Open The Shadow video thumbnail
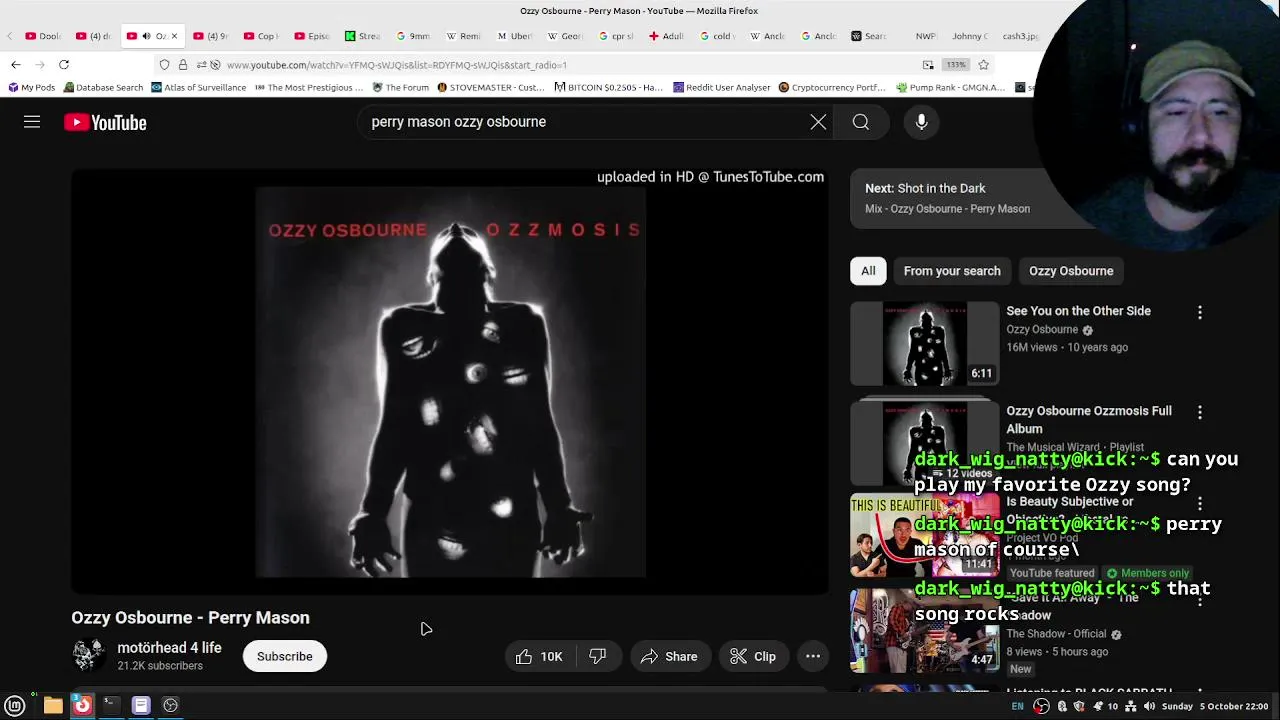 925,630
